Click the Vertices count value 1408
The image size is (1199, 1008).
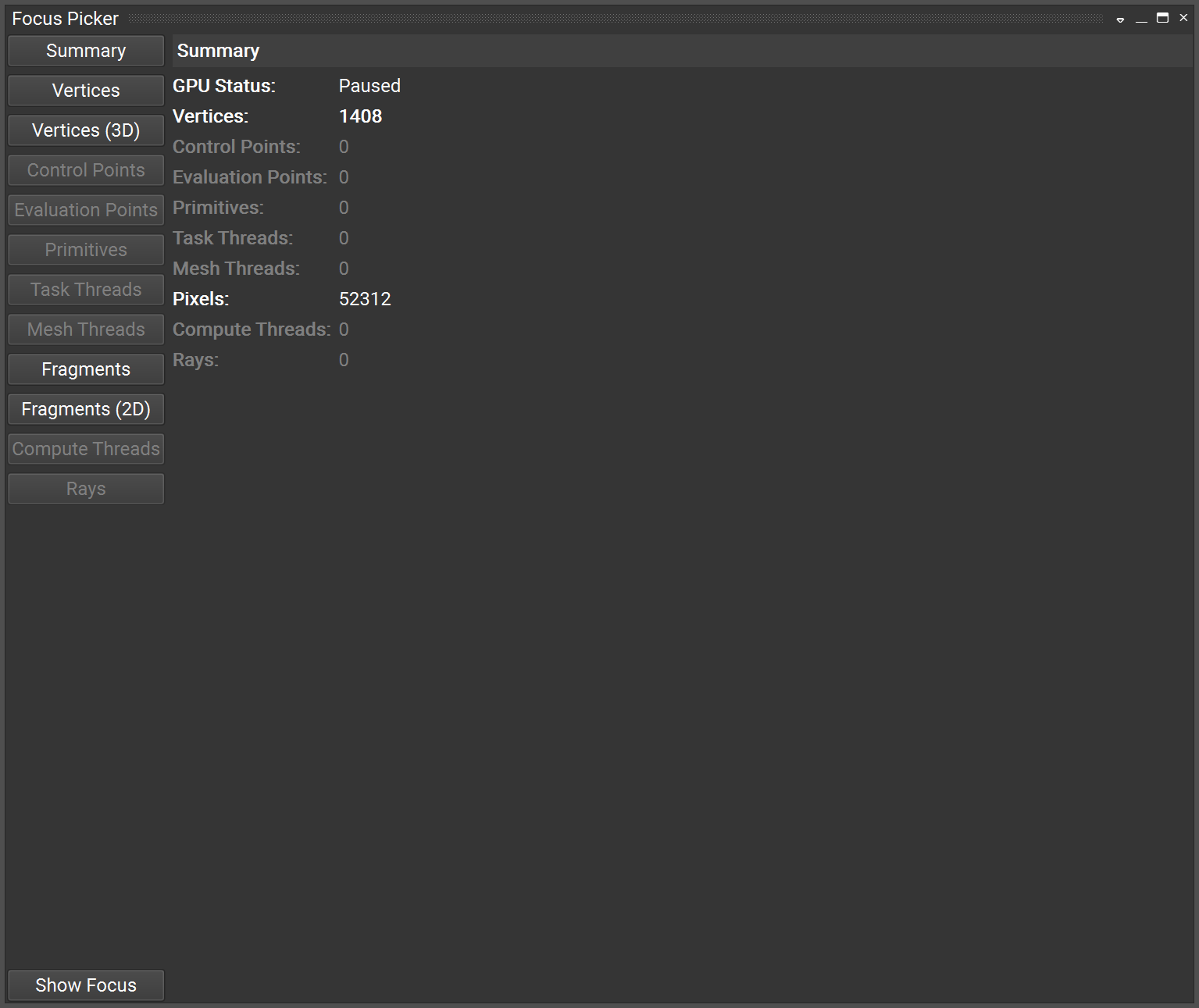tap(360, 116)
